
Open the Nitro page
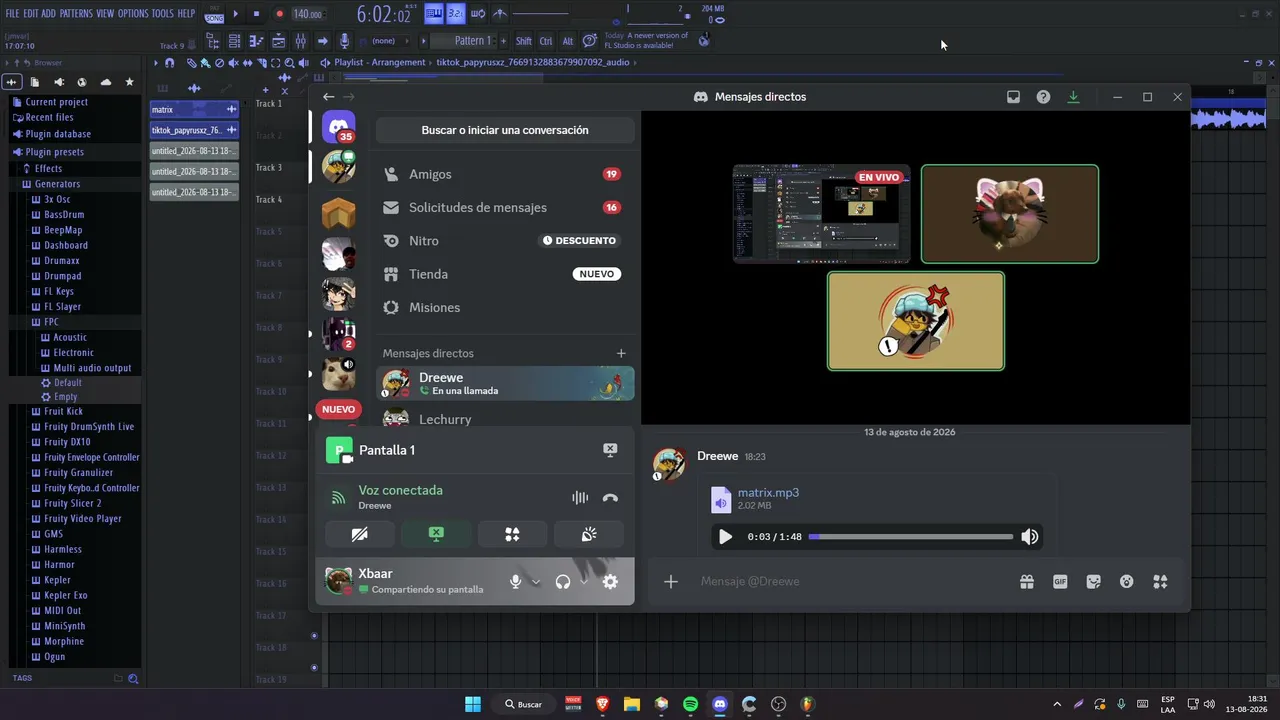pyautogui.click(x=505, y=241)
